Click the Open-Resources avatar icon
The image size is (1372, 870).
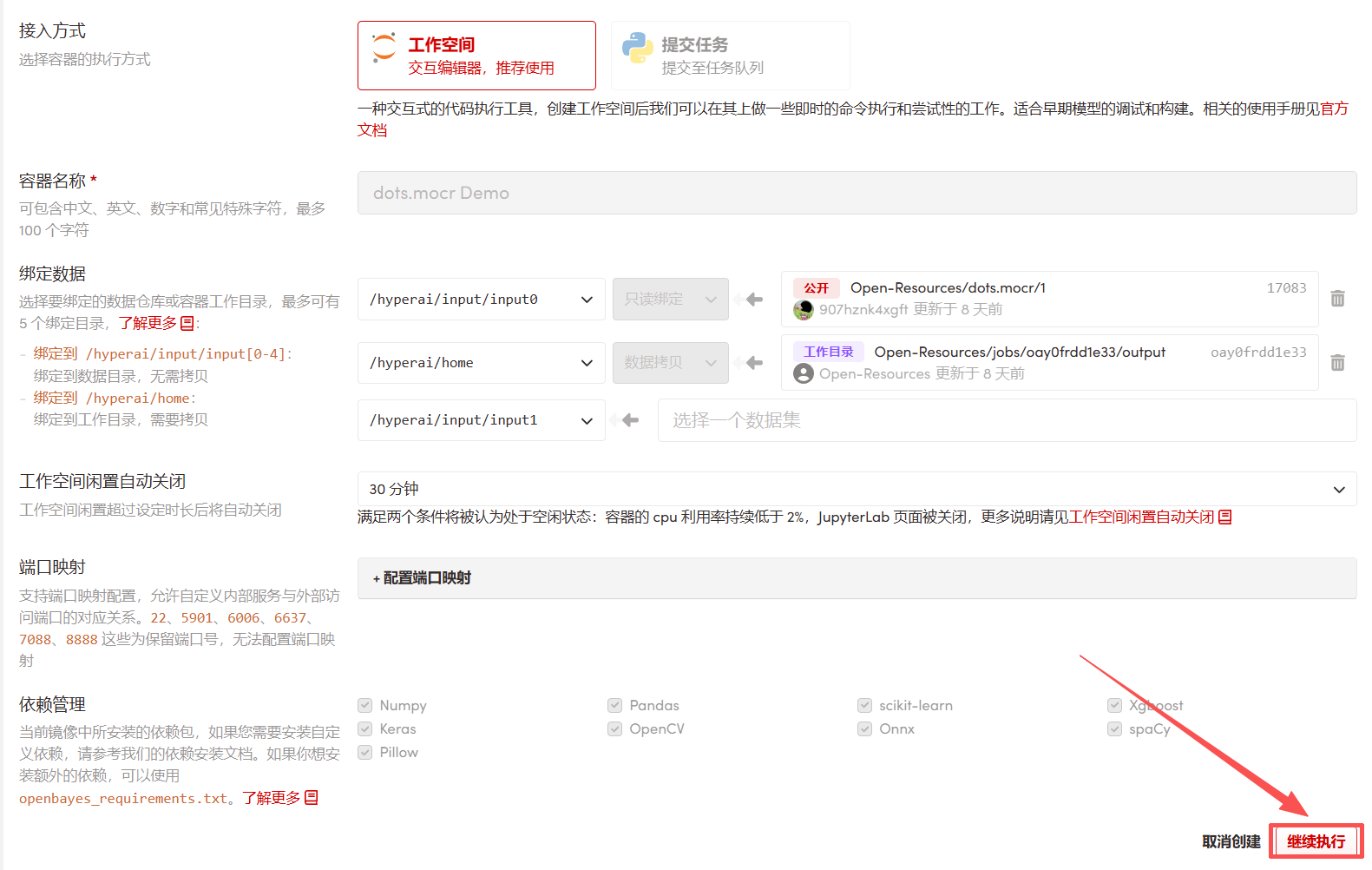[804, 374]
